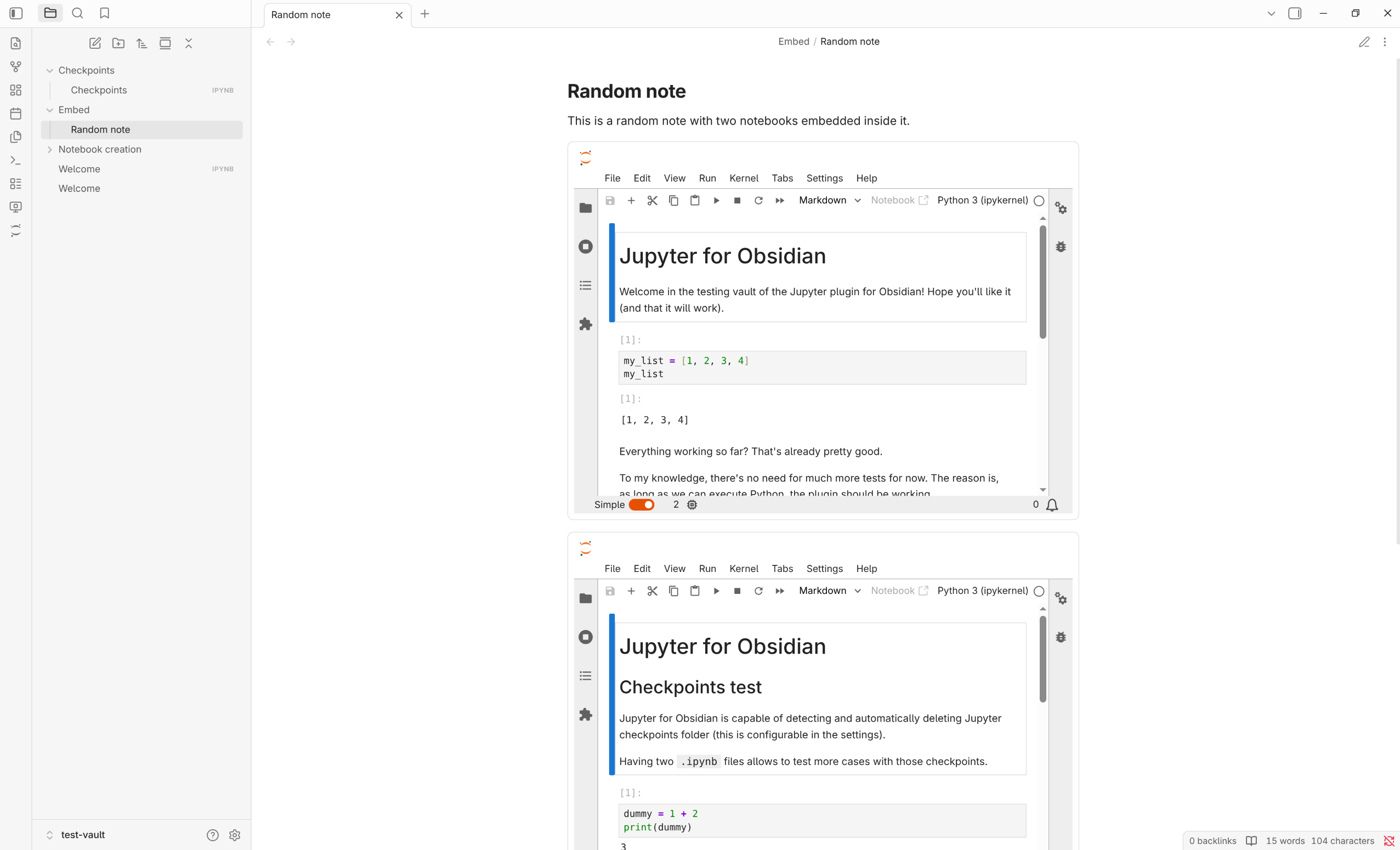This screenshot has height=850, width=1400.
Task: Open cell type Markdown dropdown in second notebook
Action: (830, 591)
